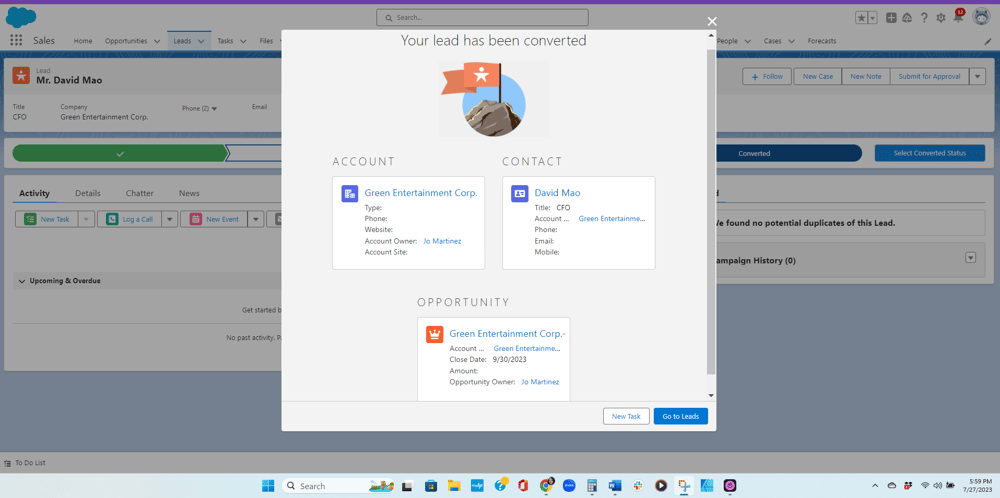Image resolution: width=1000 pixels, height=498 pixels.
Task: Click the Account building icon in dialog
Action: pyautogui.click(x=349, y=194)
